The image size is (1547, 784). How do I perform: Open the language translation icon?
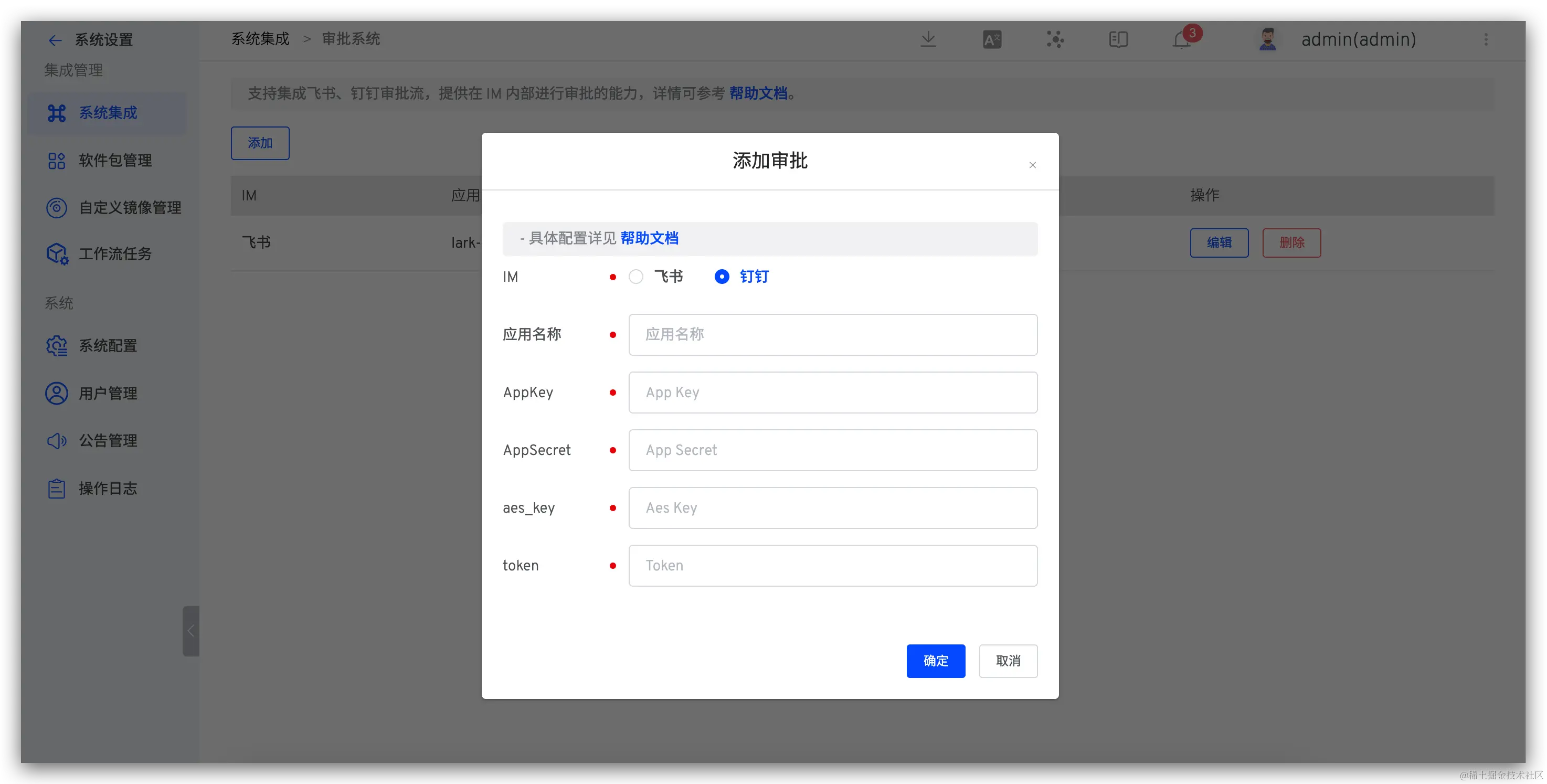(x=991, y=40)
